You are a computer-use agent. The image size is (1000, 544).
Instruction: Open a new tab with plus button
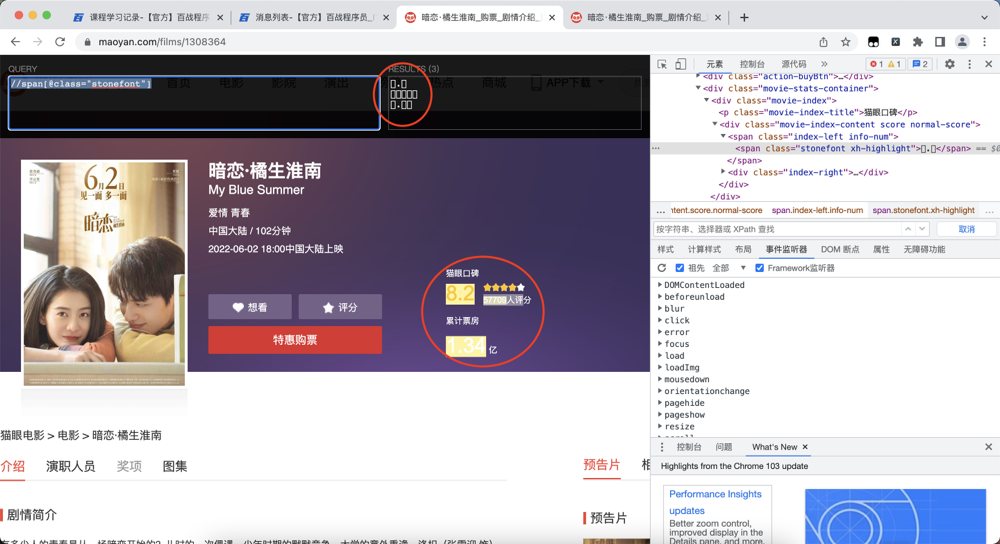[744, 18]
